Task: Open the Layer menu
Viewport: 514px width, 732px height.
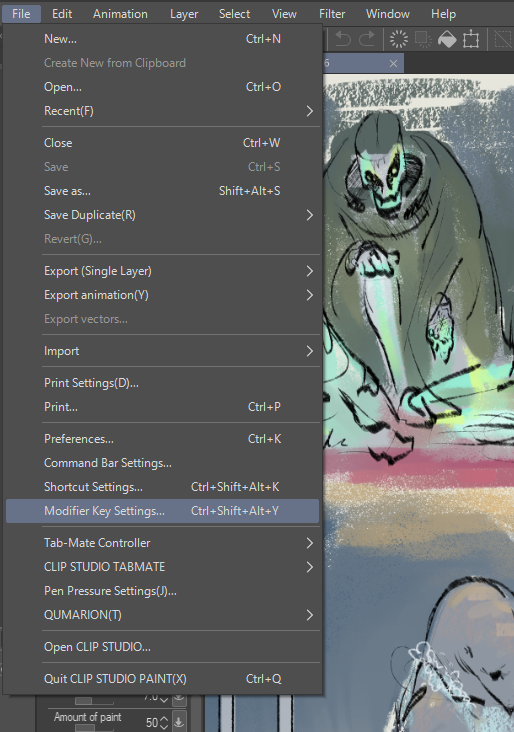Action: (x=184, y=14)
